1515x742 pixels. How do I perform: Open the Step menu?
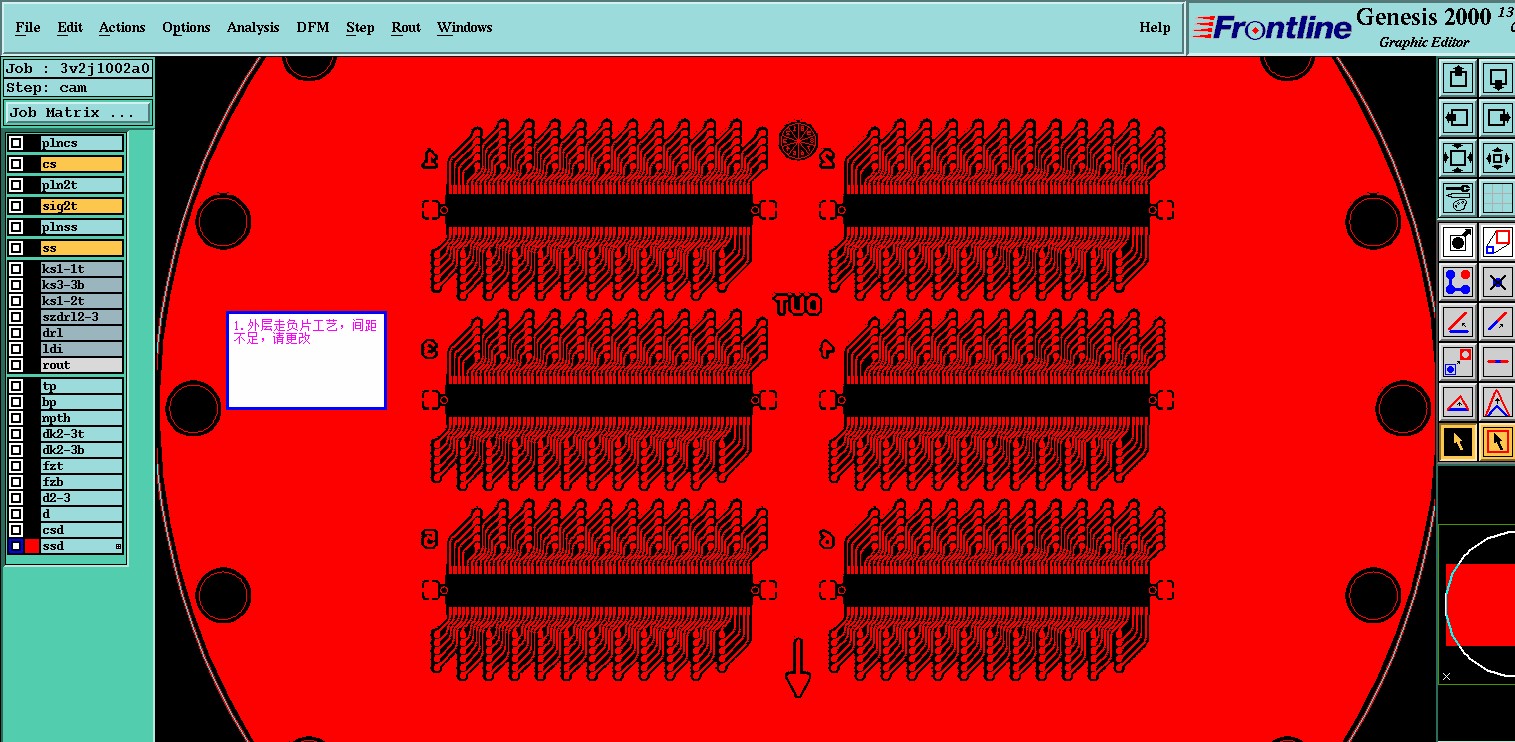(360, 27)
